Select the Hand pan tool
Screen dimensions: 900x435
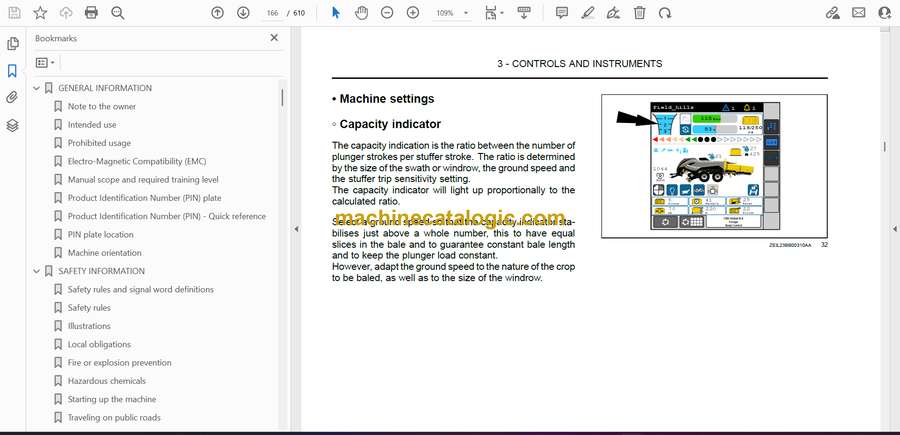click(x=361, y=13)
